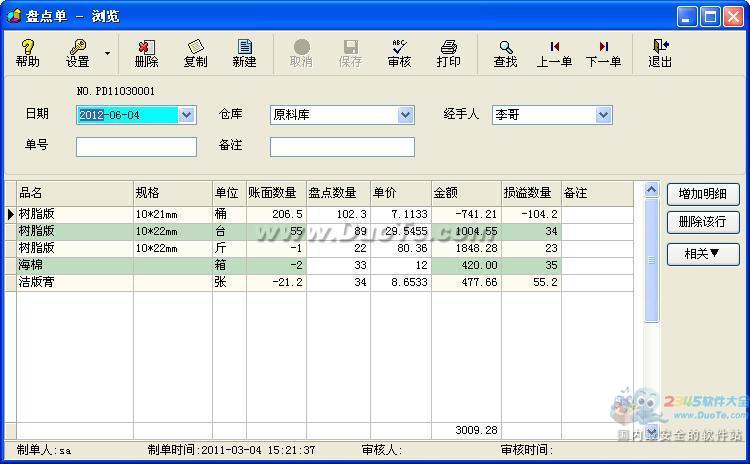Open the 经手人 handler dropdown

tap(603, 115)
